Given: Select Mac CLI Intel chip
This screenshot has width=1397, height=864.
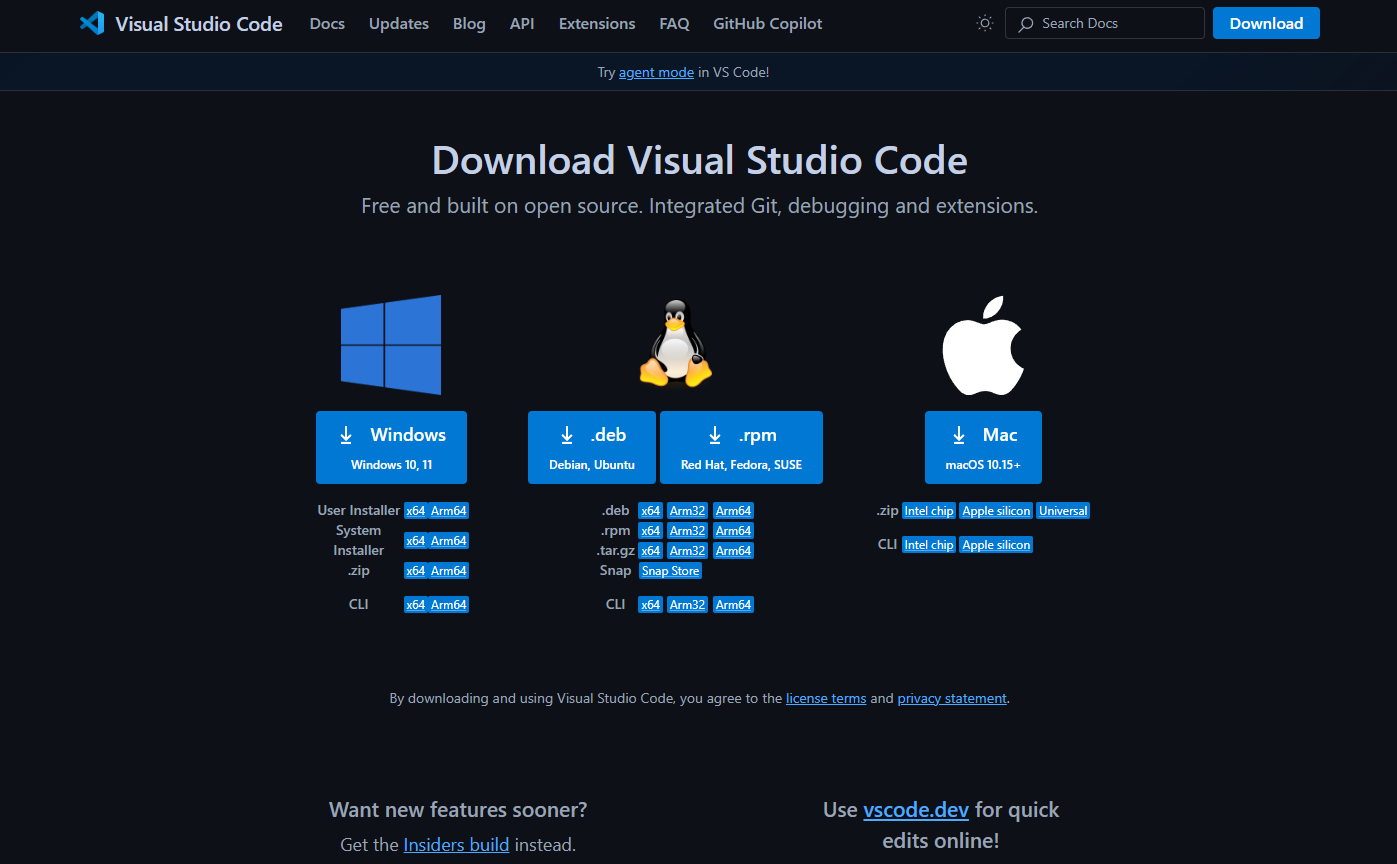Looking at the screenshot, I should click(x=929, y=545).
